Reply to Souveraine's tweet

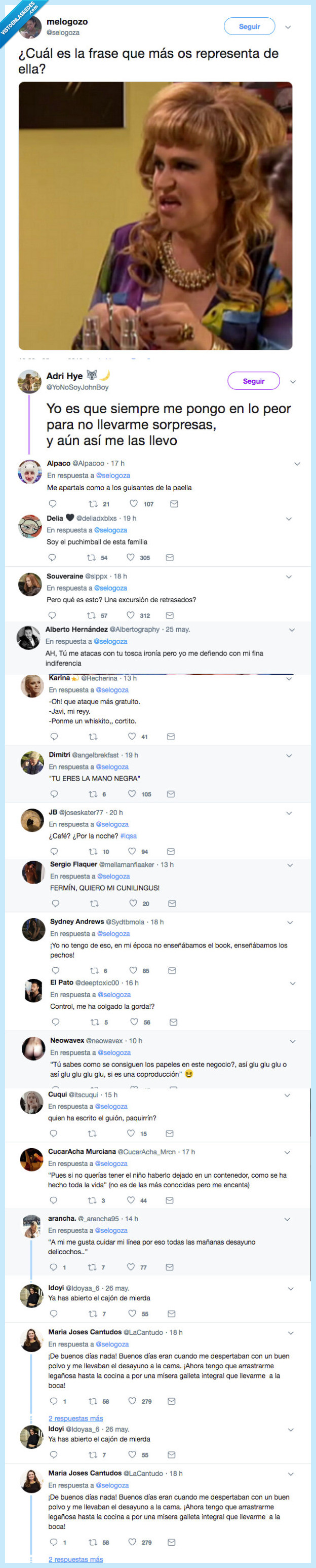pos(52,615)
